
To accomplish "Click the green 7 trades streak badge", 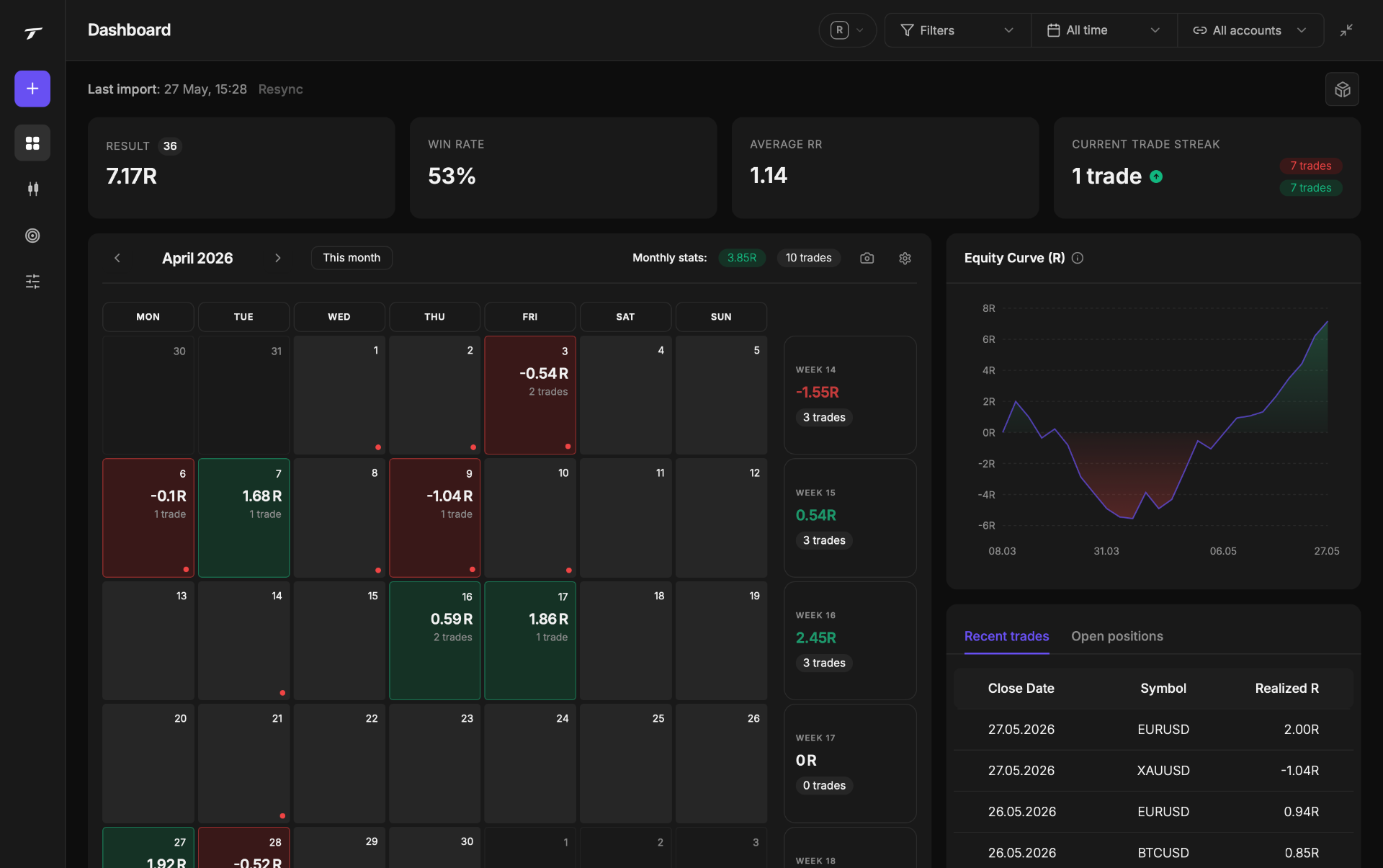I will 1310,188.
